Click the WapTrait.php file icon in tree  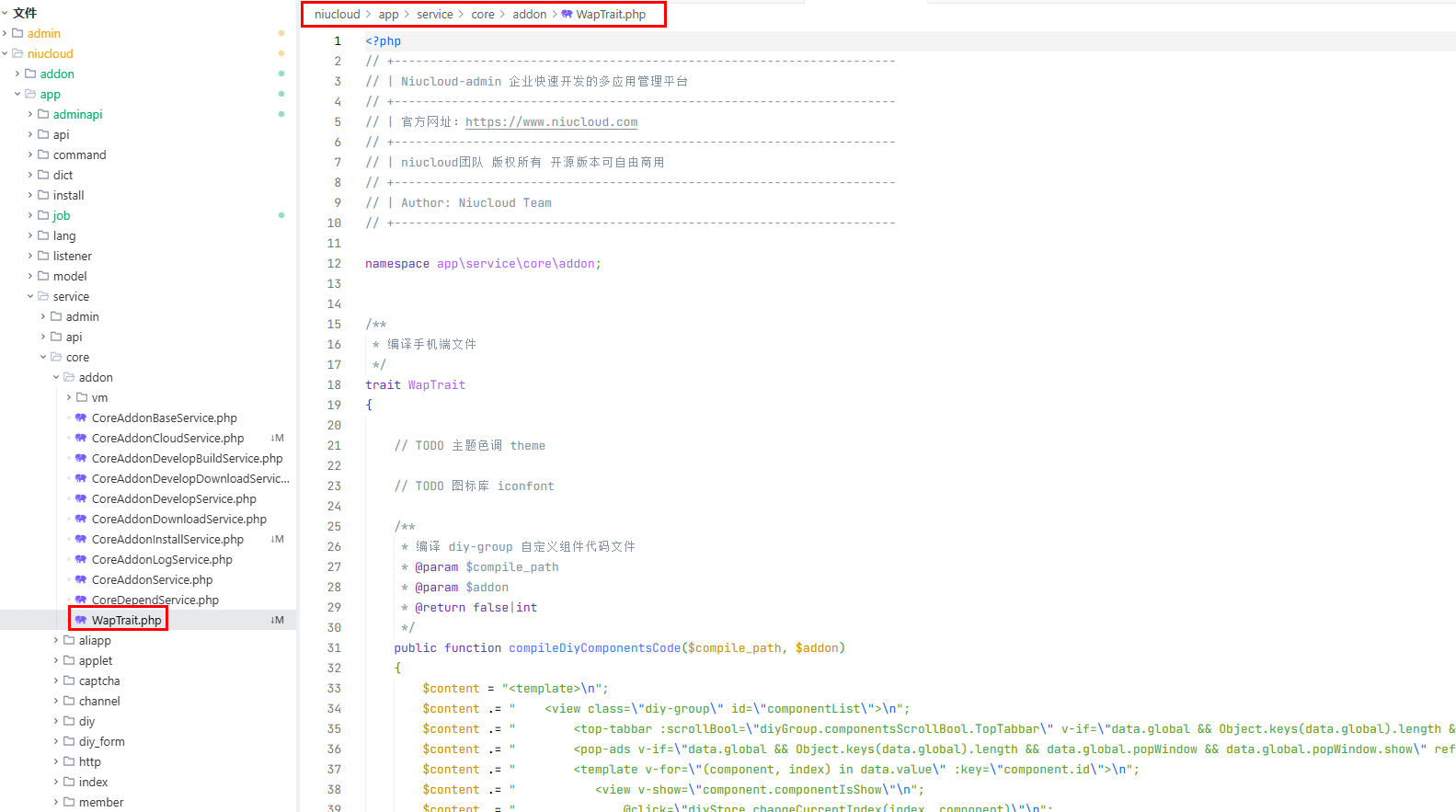[81, 621]
